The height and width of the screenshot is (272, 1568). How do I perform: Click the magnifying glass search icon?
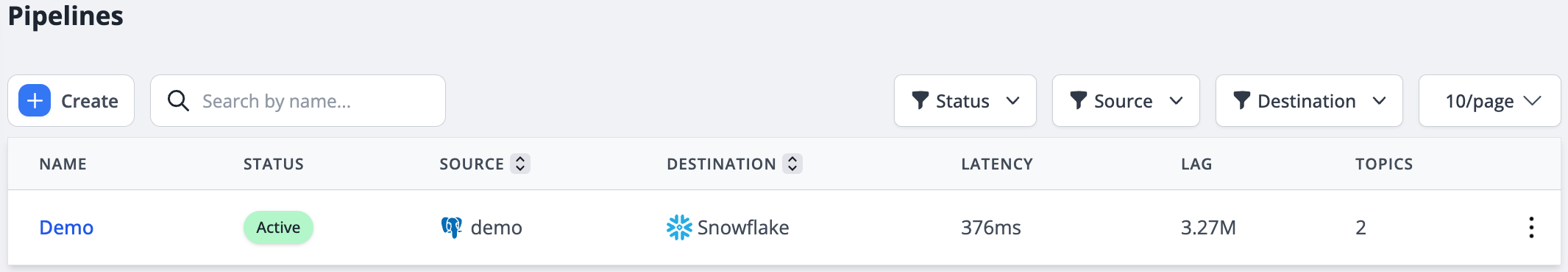178,100
